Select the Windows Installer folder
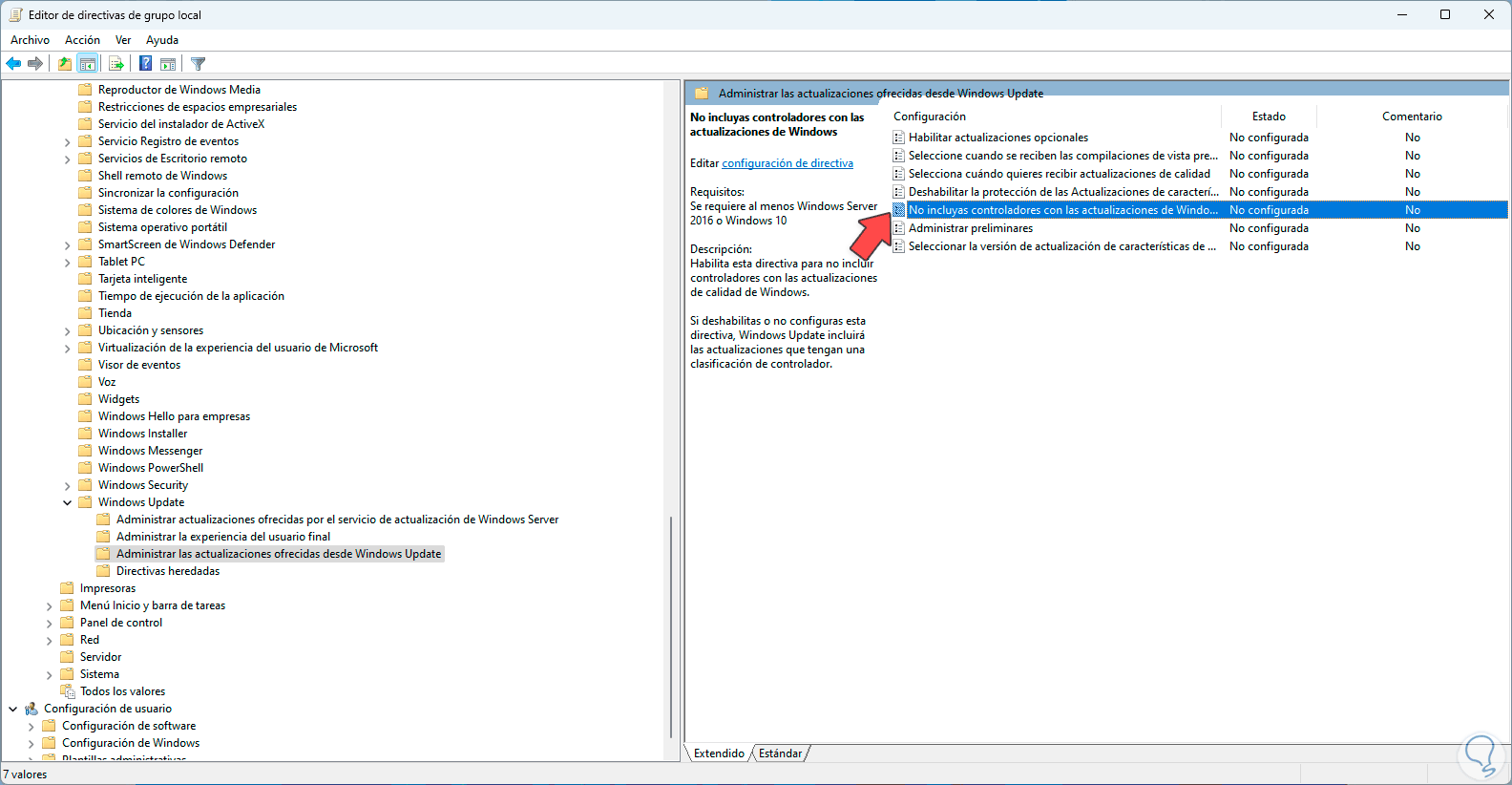This screenshot has height=785, width=1512. click(x=143, y=434)
